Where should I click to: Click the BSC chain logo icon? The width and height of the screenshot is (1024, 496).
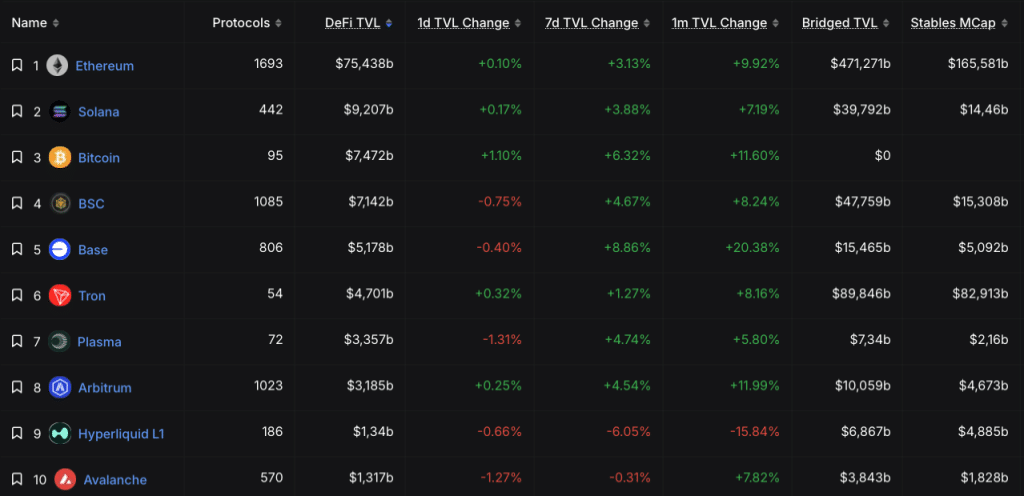pos(60,203)
